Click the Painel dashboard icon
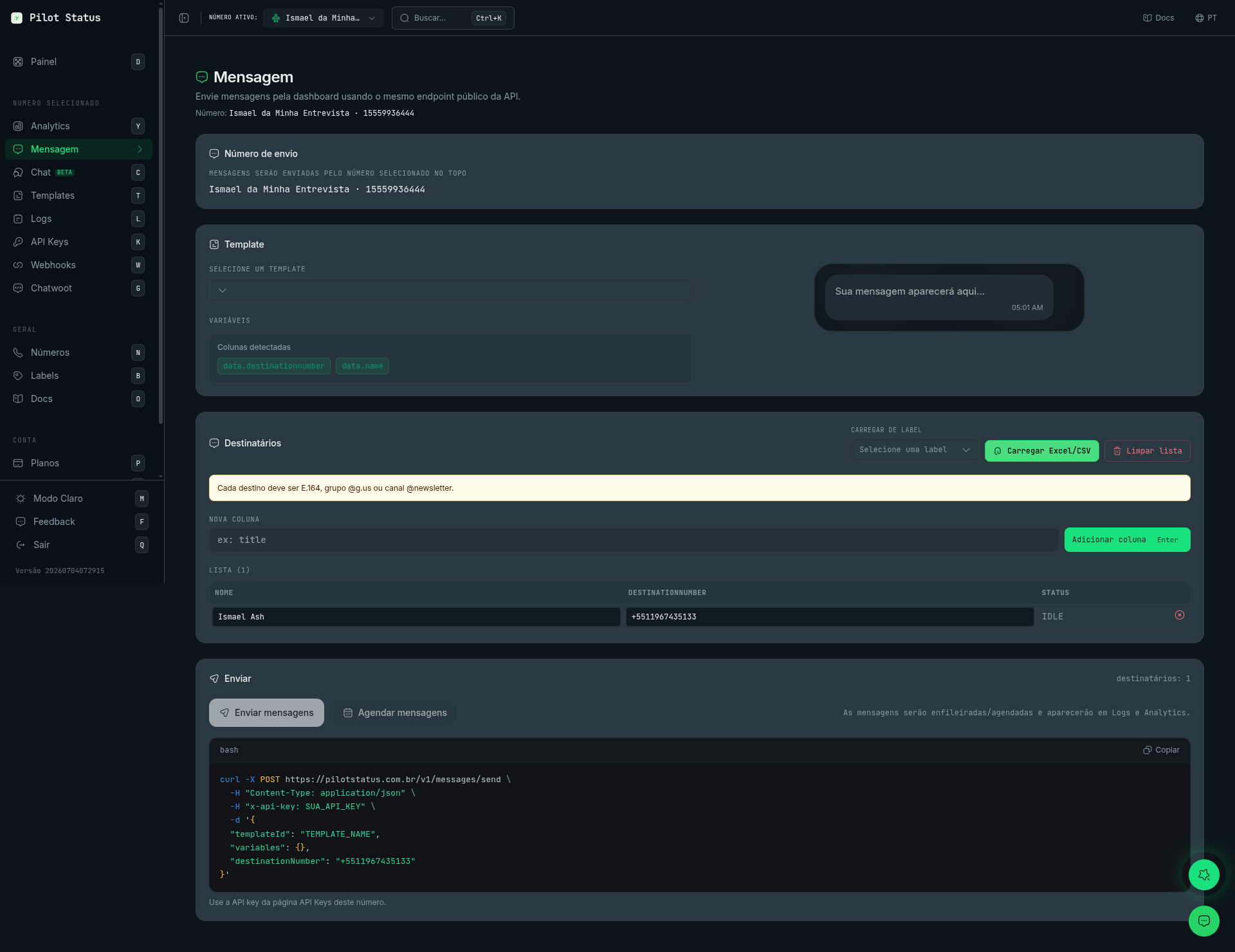 point(18,62)
